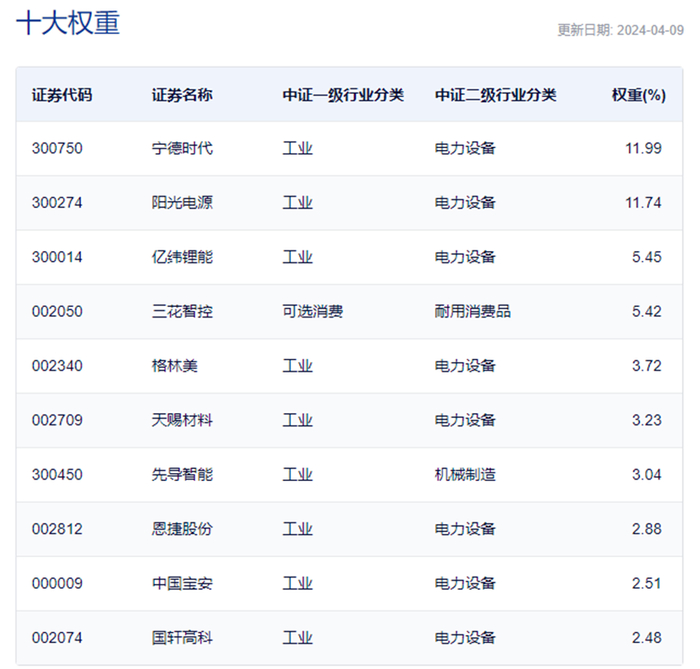Click weight value 11.74
Screen dimensions: 700x669
click(643, 203)
